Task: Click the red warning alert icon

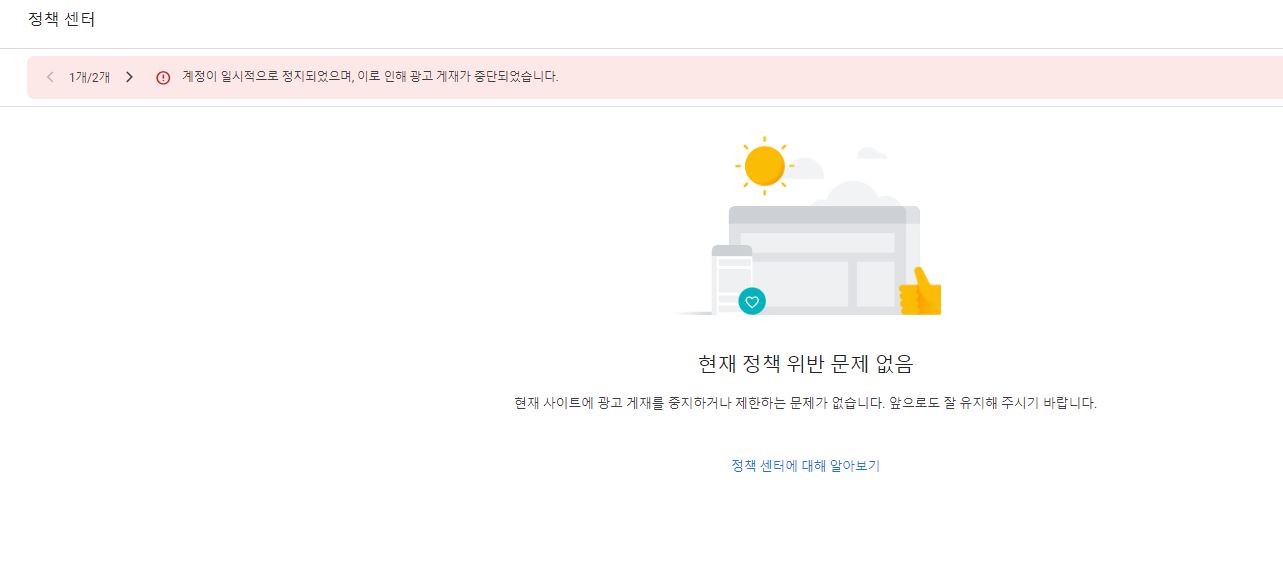Action: point(163,77)
